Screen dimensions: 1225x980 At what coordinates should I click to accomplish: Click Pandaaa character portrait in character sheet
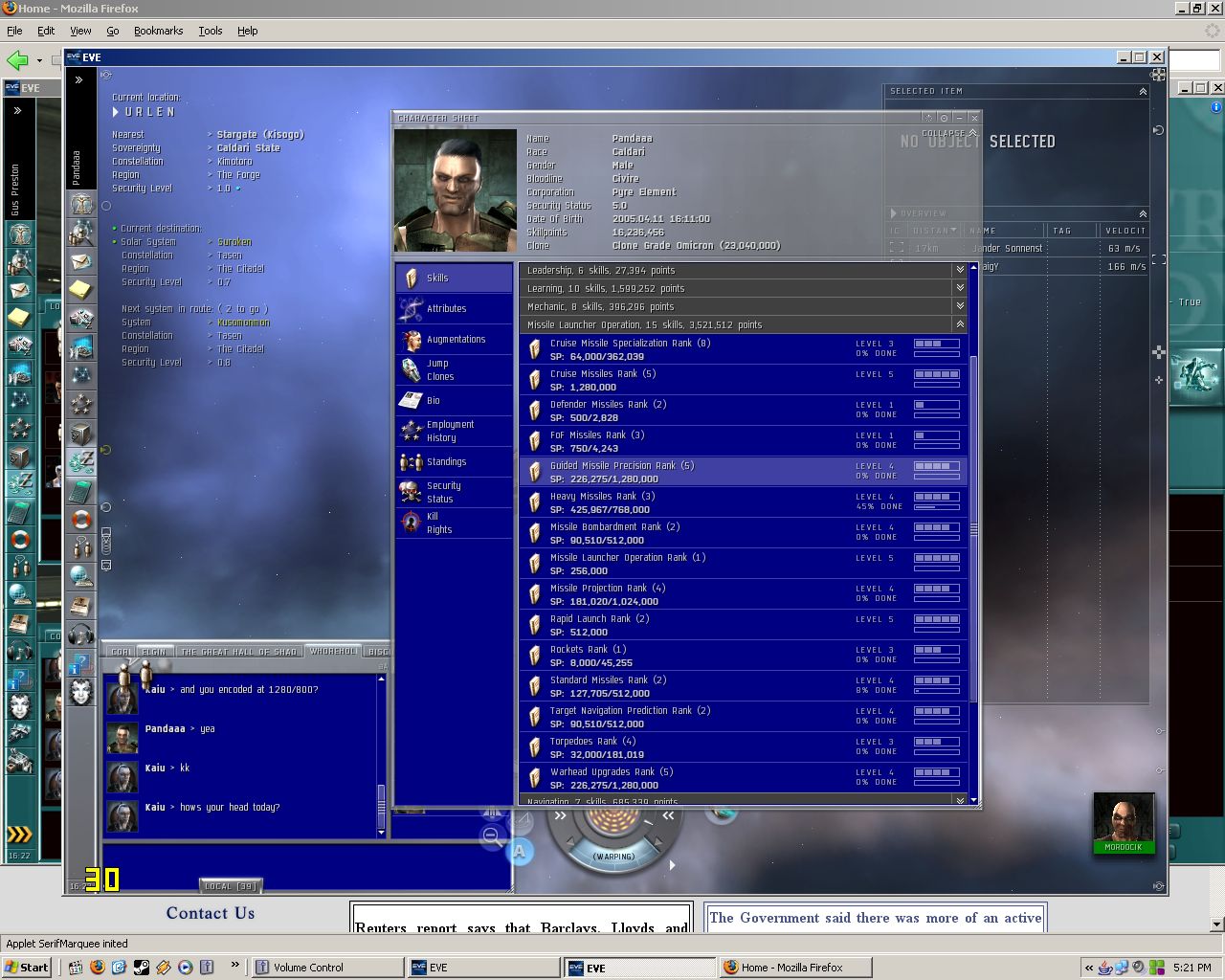[456, 191]
